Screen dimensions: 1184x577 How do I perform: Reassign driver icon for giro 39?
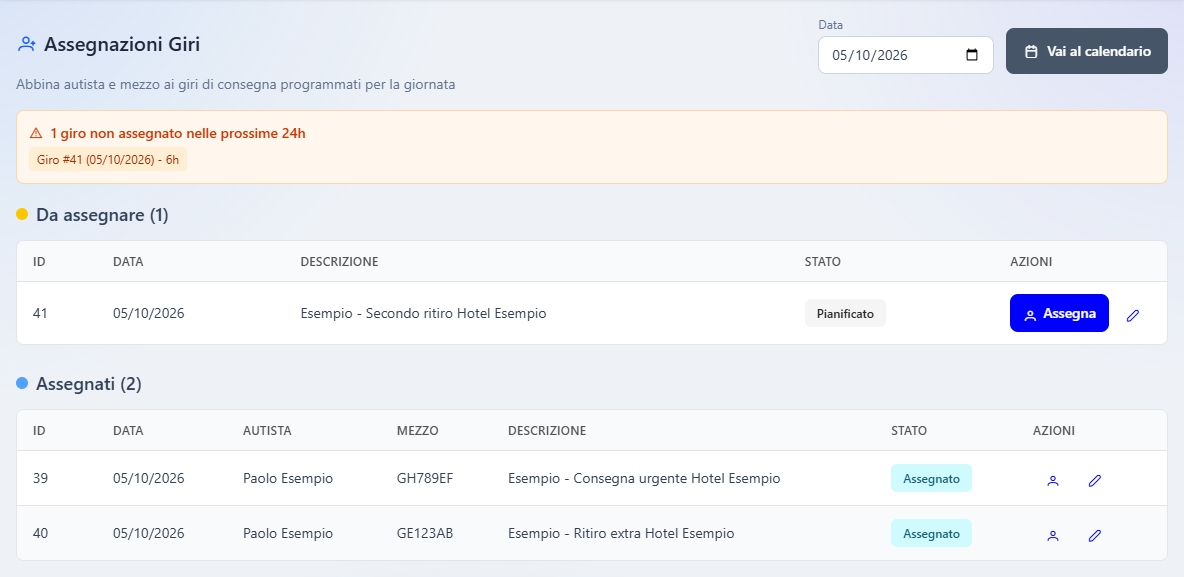click(x=1053, y=480)
